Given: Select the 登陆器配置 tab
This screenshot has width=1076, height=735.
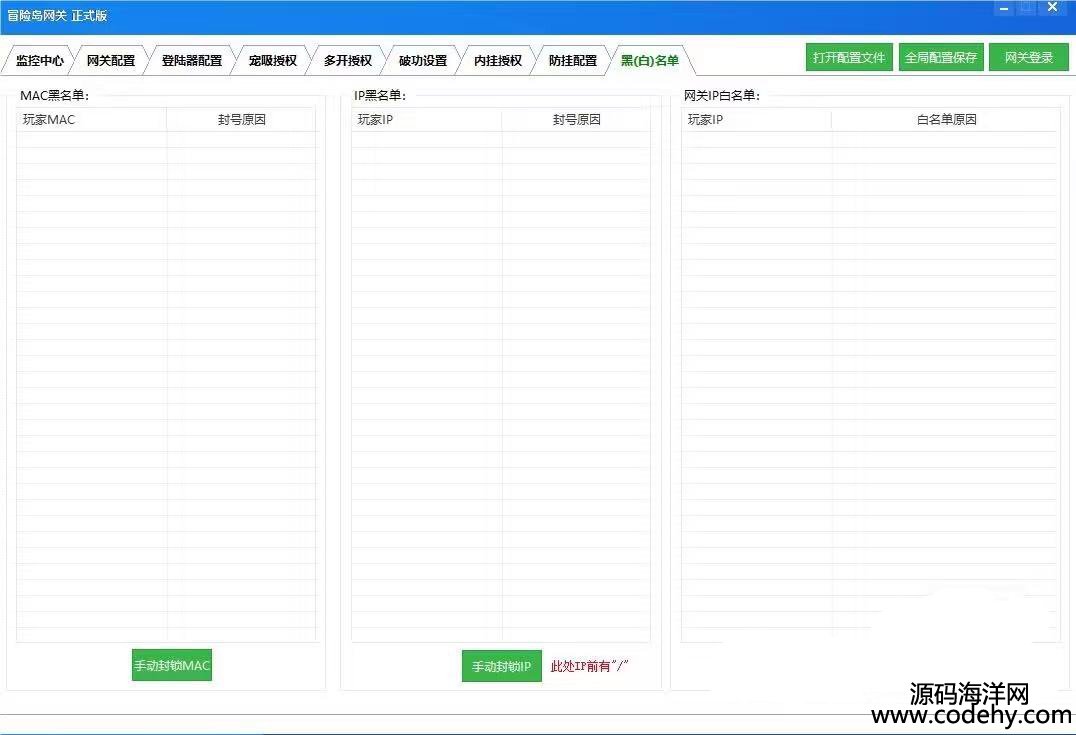Looking at the screenshot, I should (191, 60).
